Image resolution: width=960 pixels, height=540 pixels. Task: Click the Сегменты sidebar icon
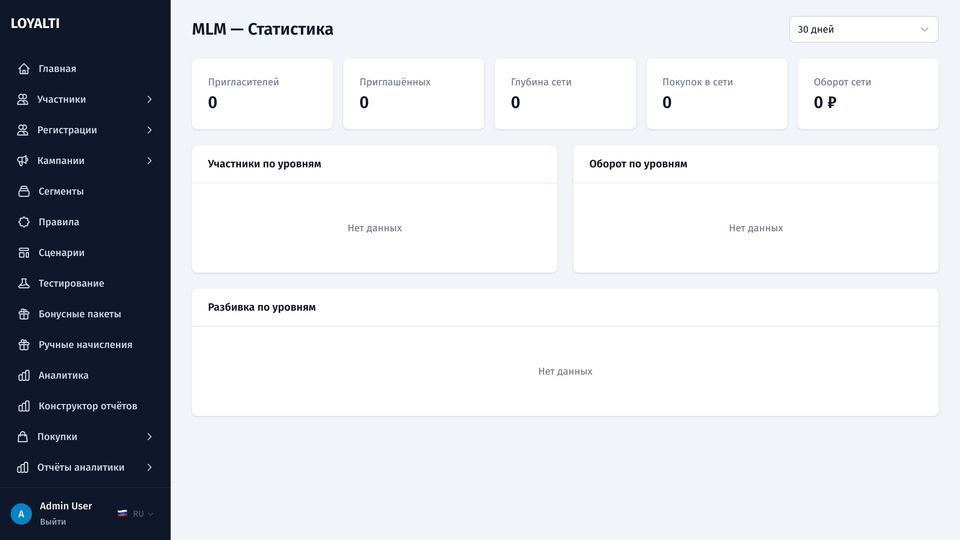24,191
